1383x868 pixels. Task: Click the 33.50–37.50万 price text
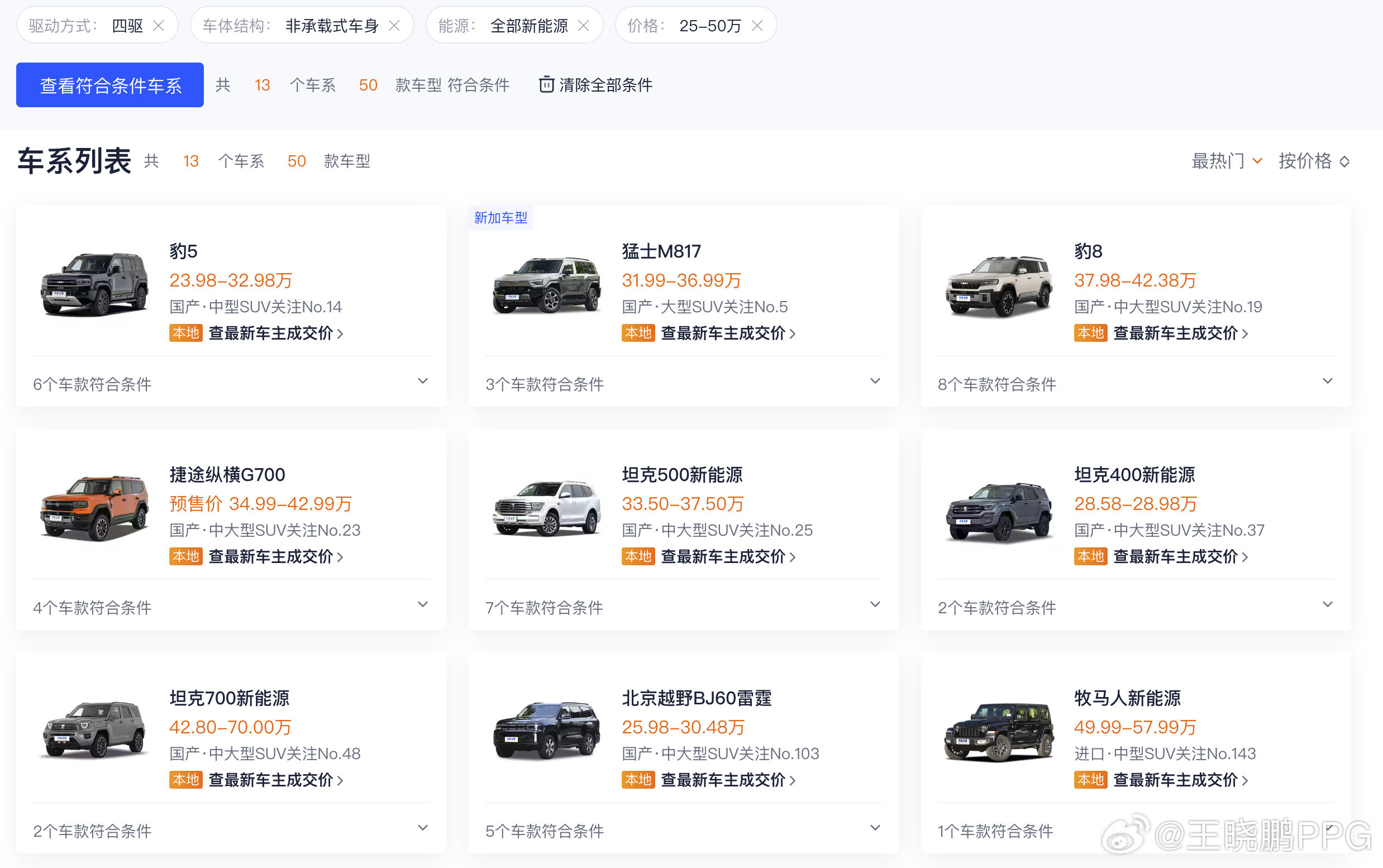coord(683,503)
